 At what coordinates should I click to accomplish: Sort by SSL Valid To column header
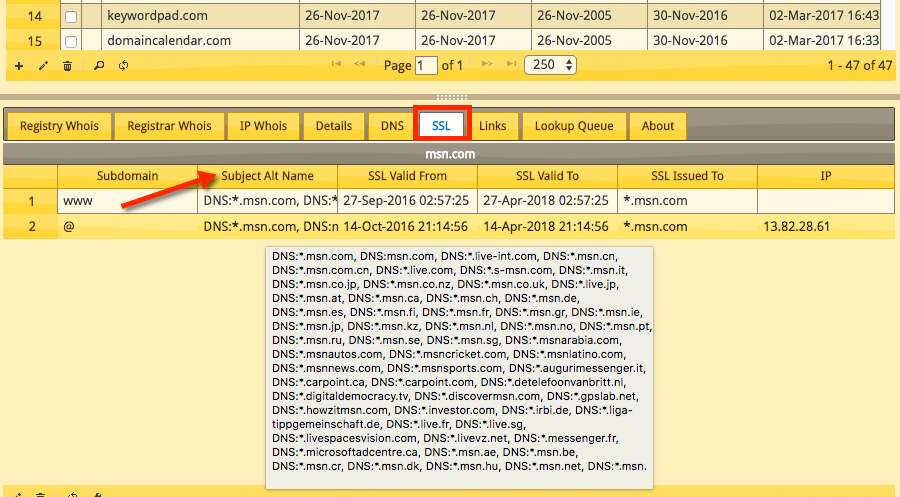pos(548,176)
